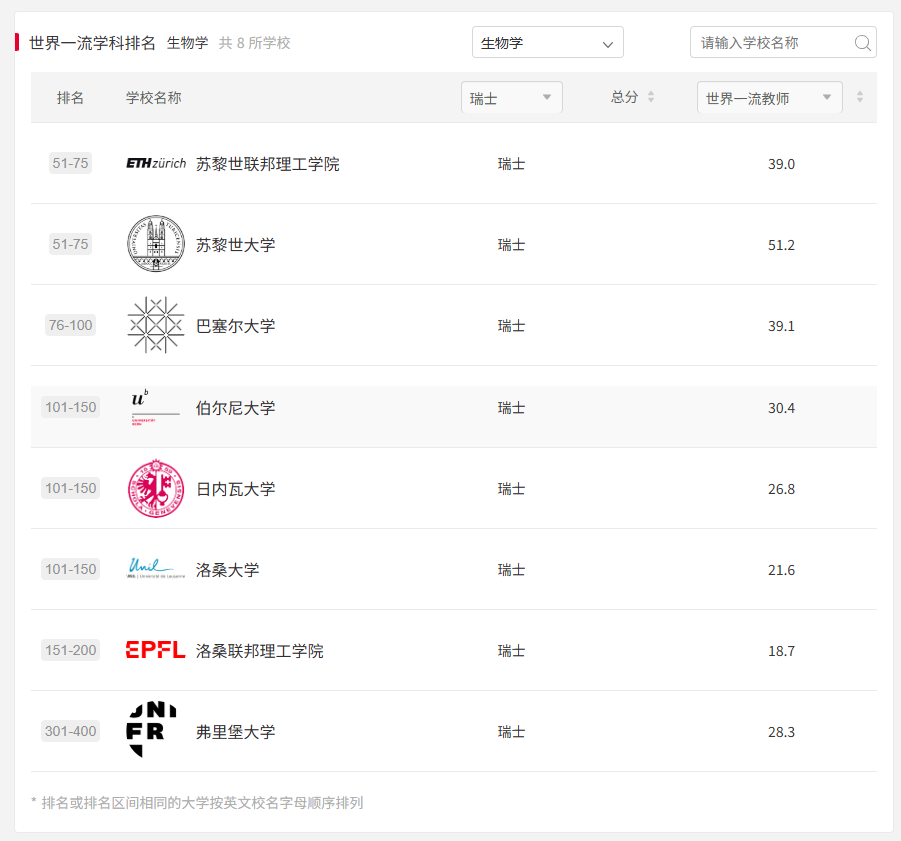Open 巴塞尔大学 school link
This screenshot has height=841, width=901.
tap(236, 326)
